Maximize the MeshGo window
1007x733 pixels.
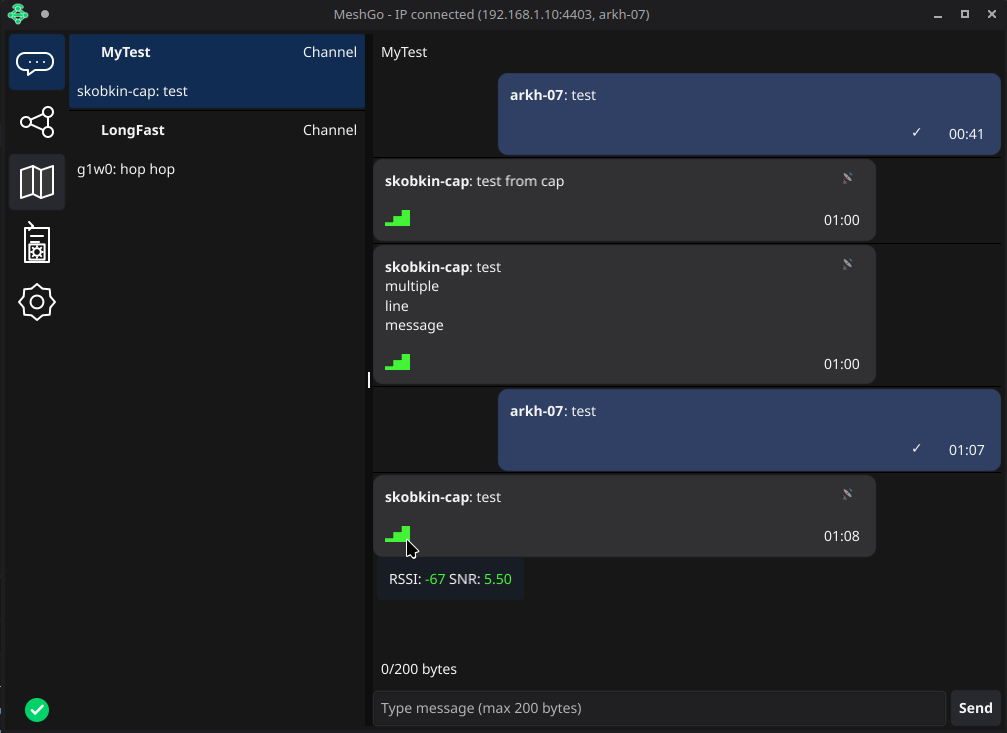[x=965, y=14]
